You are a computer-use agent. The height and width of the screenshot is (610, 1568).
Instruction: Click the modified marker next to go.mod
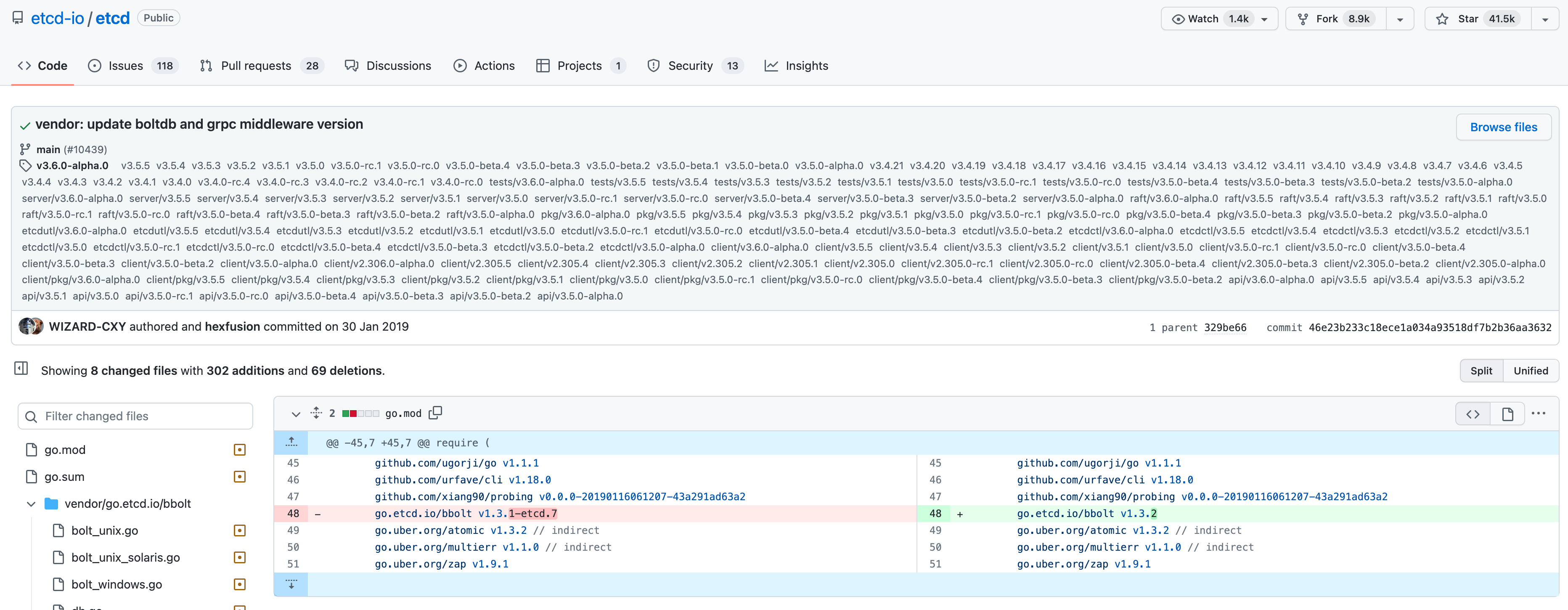(240, 450)
